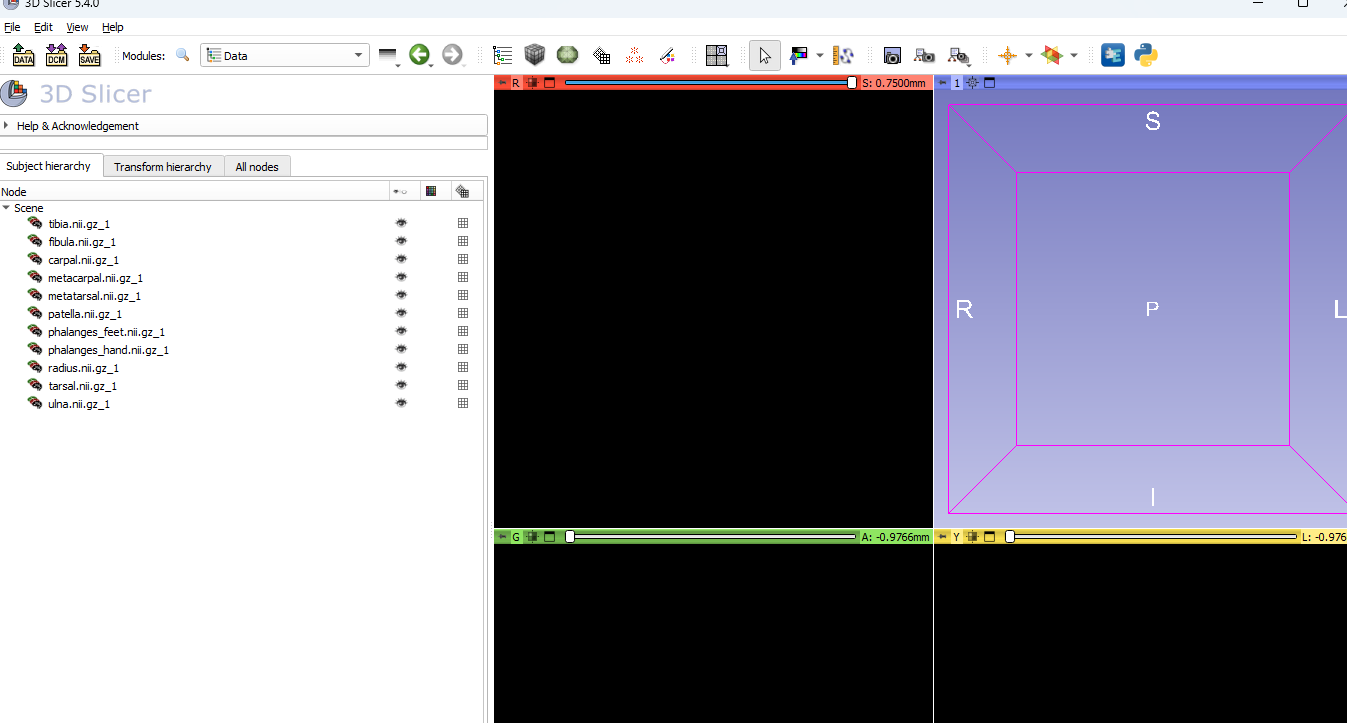Image resolution: width=1347 pixels, height=723 pixels.
Task: Pin the red slice view controller
Action: 502,83
